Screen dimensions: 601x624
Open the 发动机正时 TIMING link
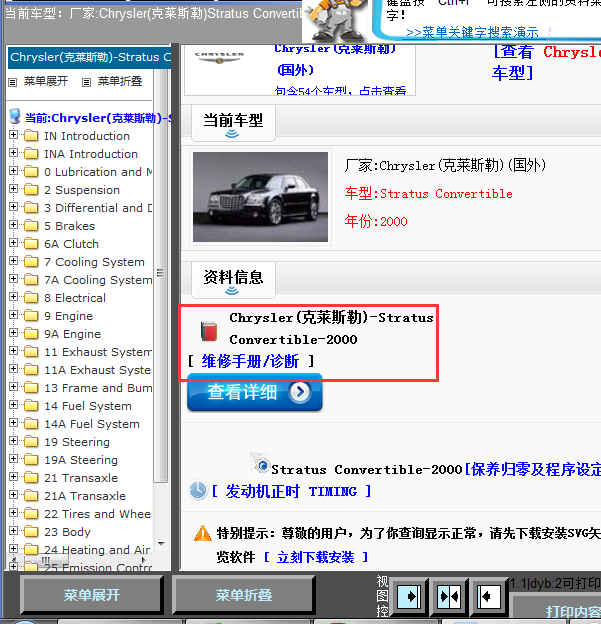291,491
